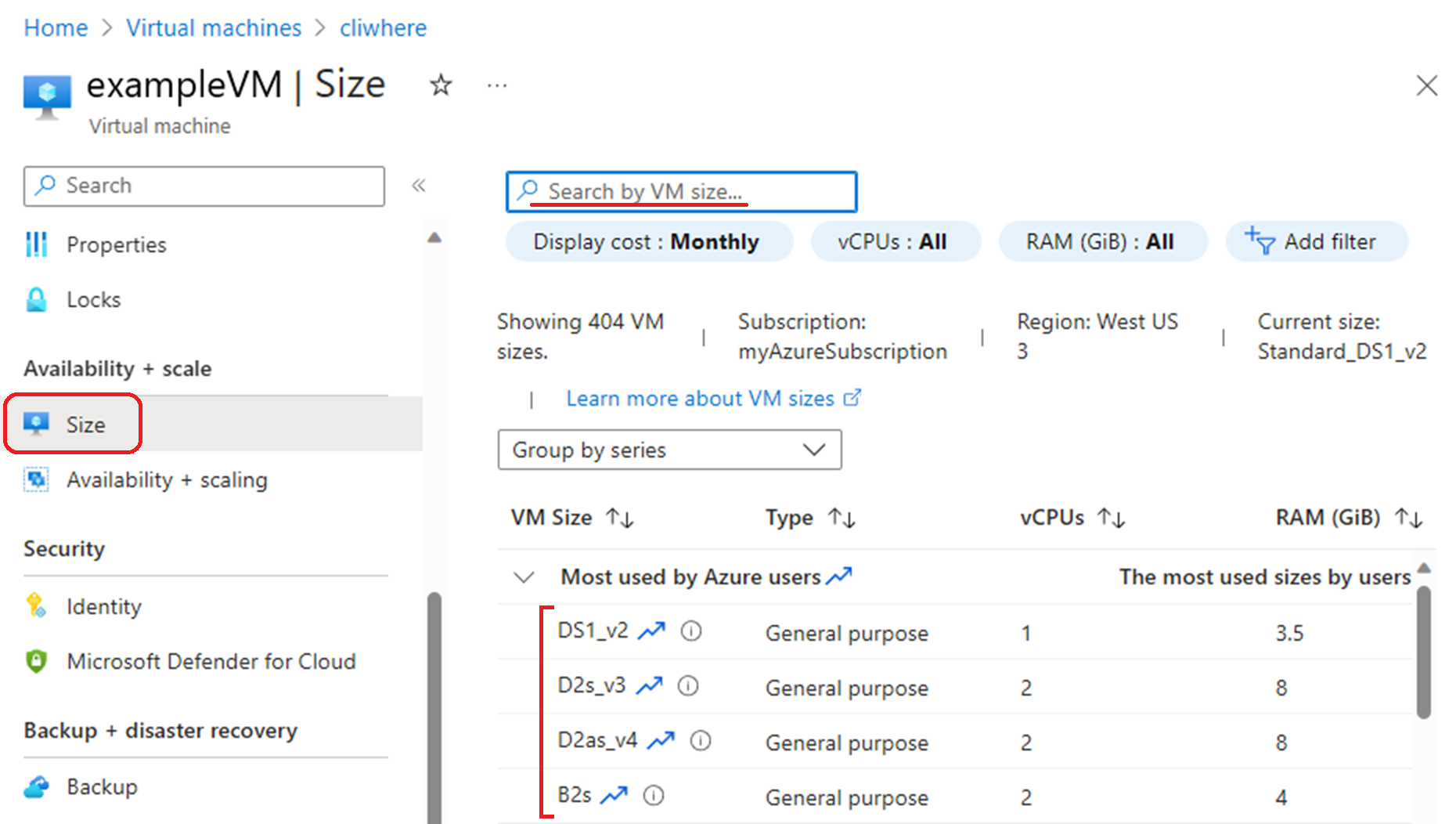Sort table by VM Size column

point(620,518)
